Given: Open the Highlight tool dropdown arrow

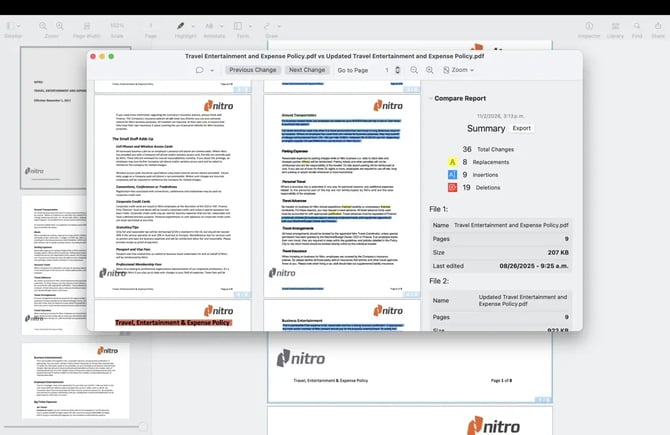Looking at the screenshot, I should 193,26.
